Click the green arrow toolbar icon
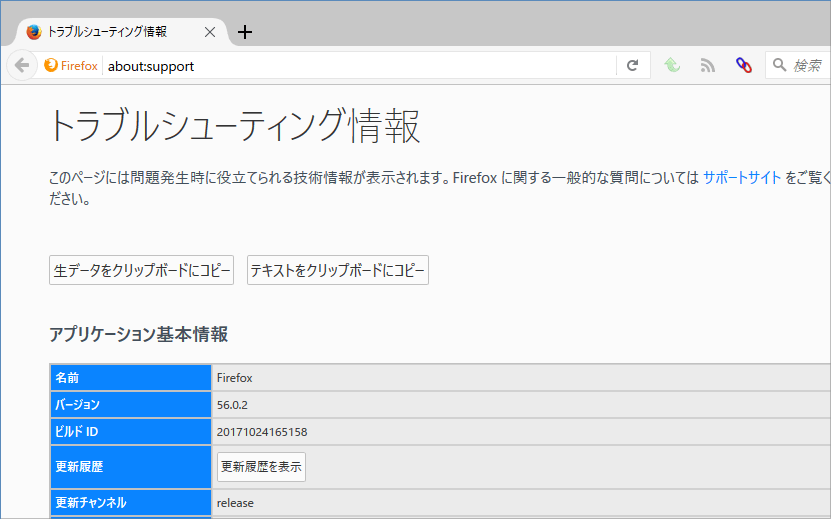 [x=672, y=65]
